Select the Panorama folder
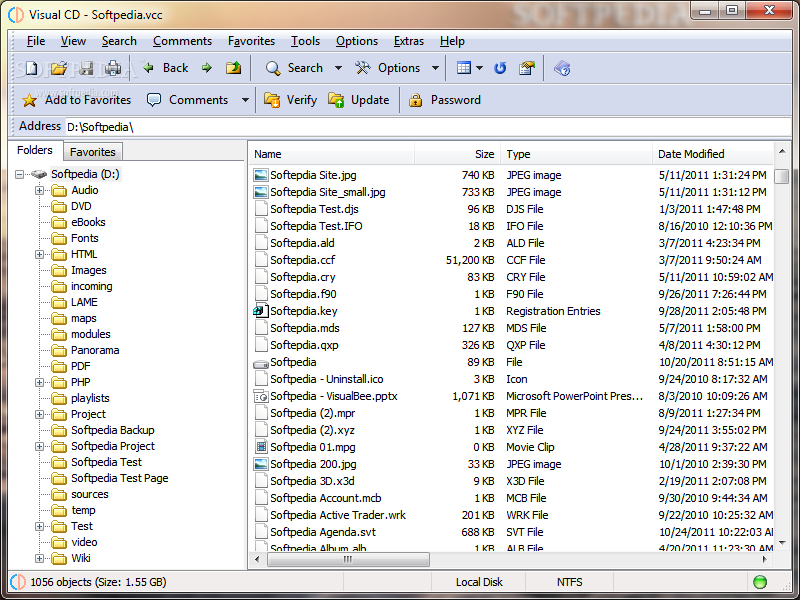 coord(95,350)
